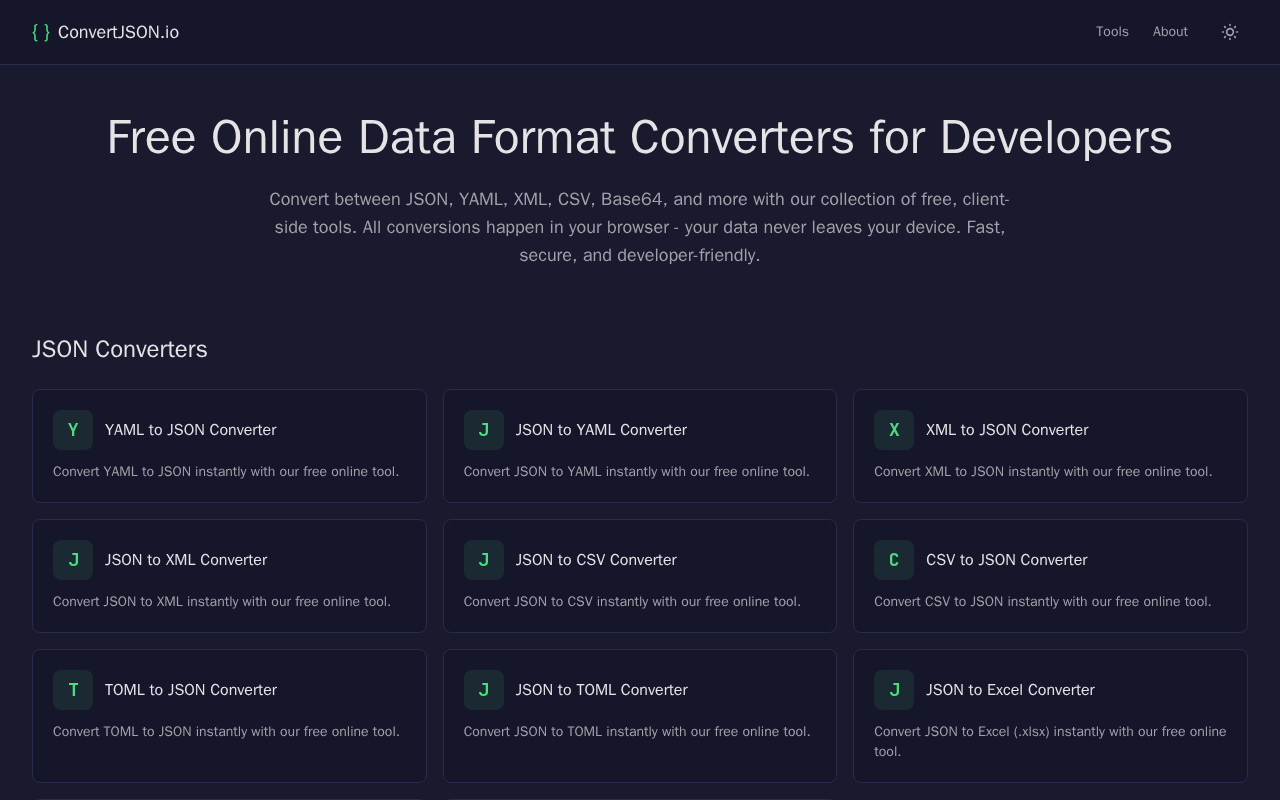This screenshot has width=1280, height=800.
Task: Click the CSV to JSON description text
Action: click(1042, 602)
